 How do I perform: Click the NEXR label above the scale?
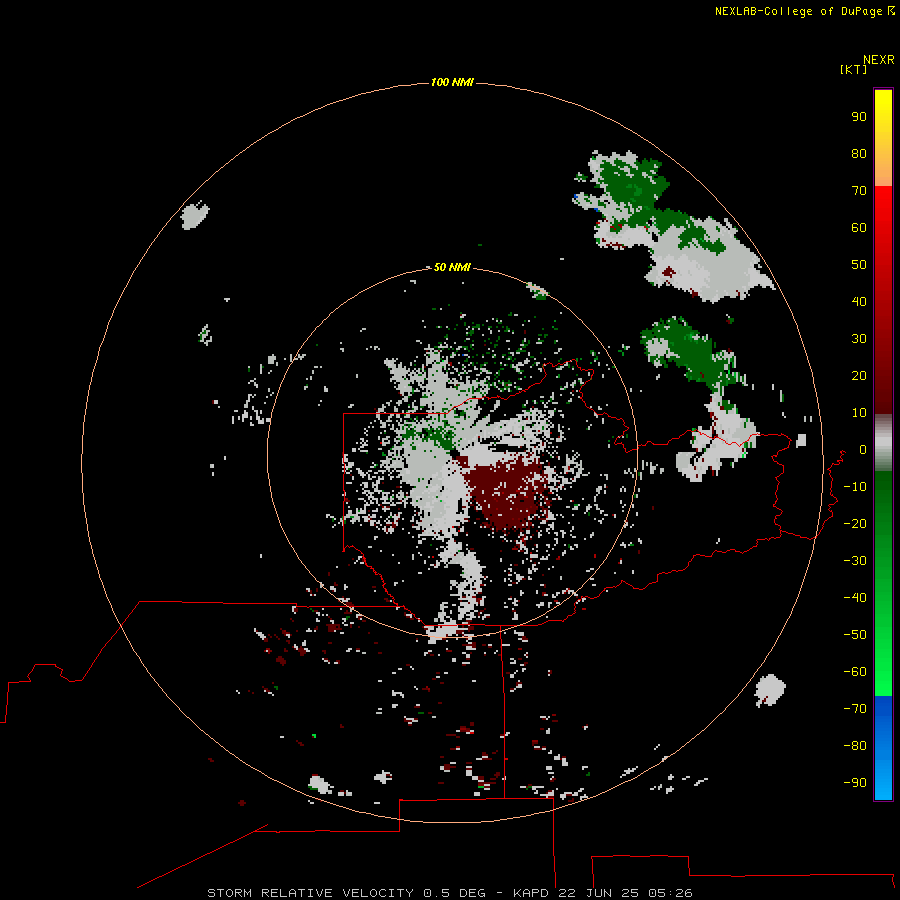click(x=879, y=60)
